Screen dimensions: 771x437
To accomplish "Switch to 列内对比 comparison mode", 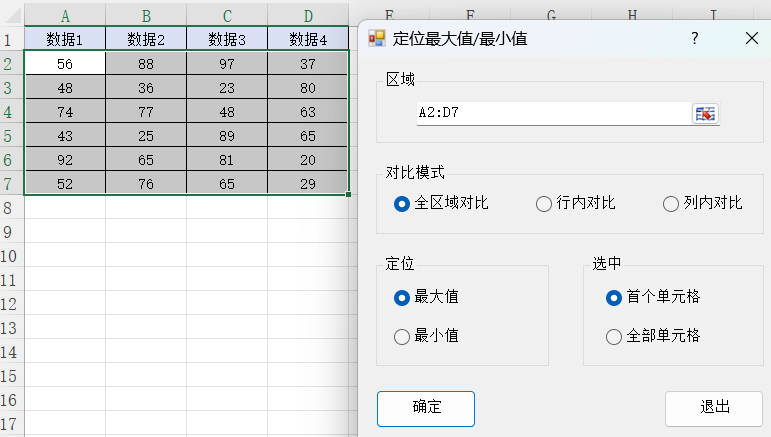I will pyautogui.click(x=671, y=204).
